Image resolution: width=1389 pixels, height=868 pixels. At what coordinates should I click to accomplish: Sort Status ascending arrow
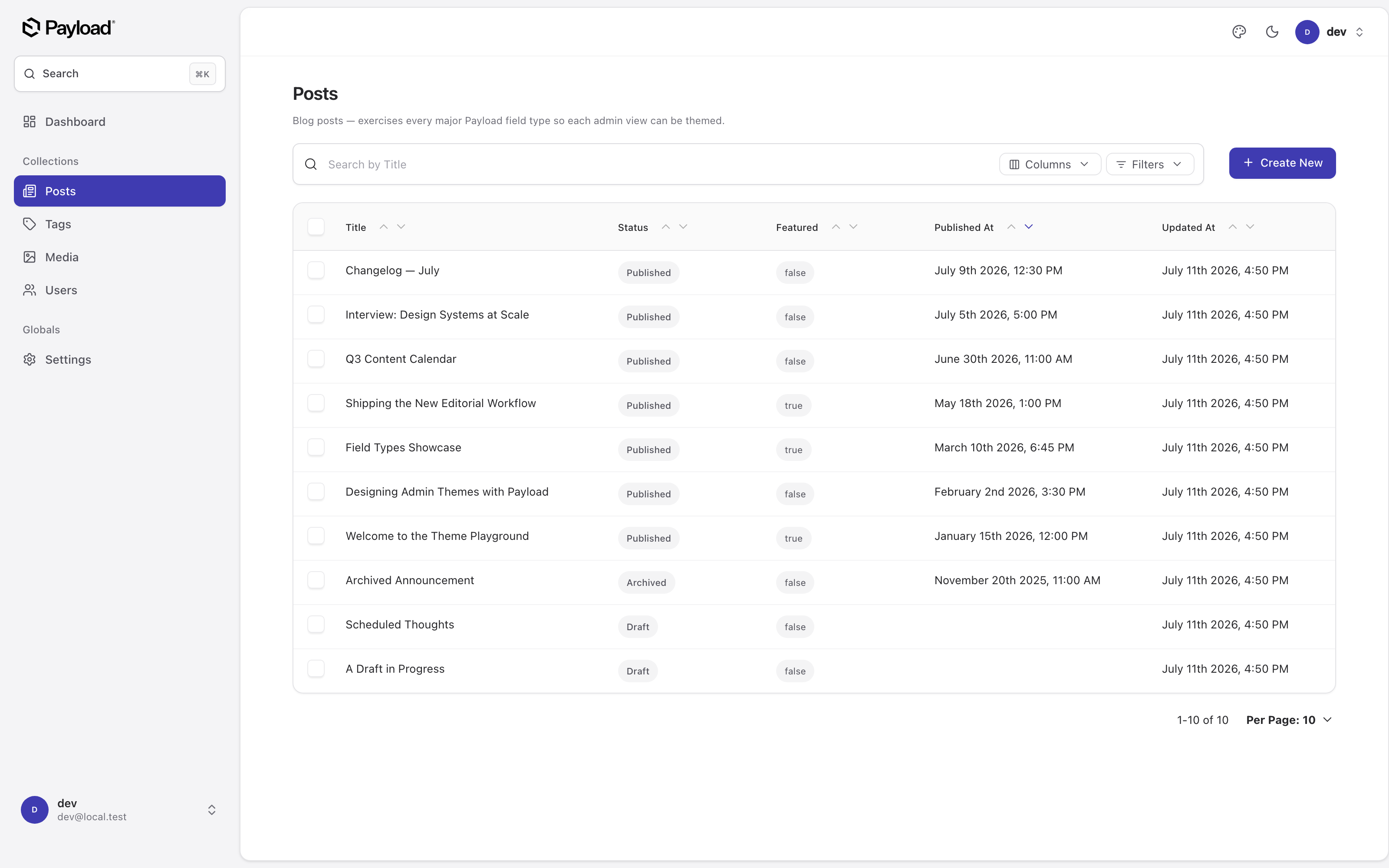click(x=666, y=227)
